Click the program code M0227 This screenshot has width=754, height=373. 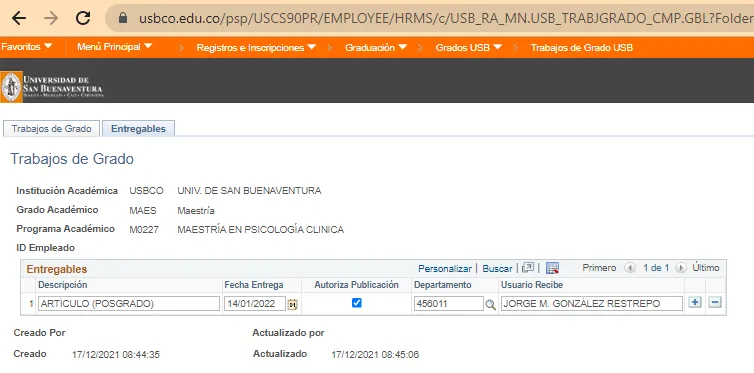(x=143, y=230)
